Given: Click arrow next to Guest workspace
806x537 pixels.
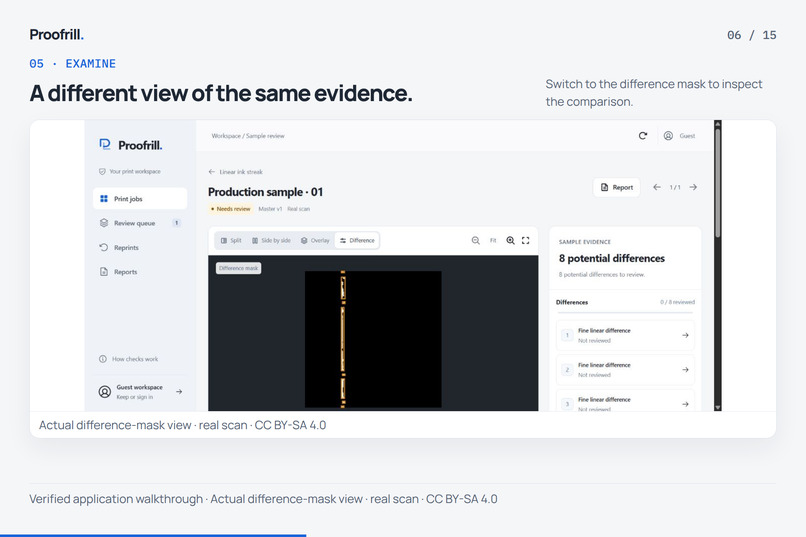Looking at the screenshot, I should [179, 392].
